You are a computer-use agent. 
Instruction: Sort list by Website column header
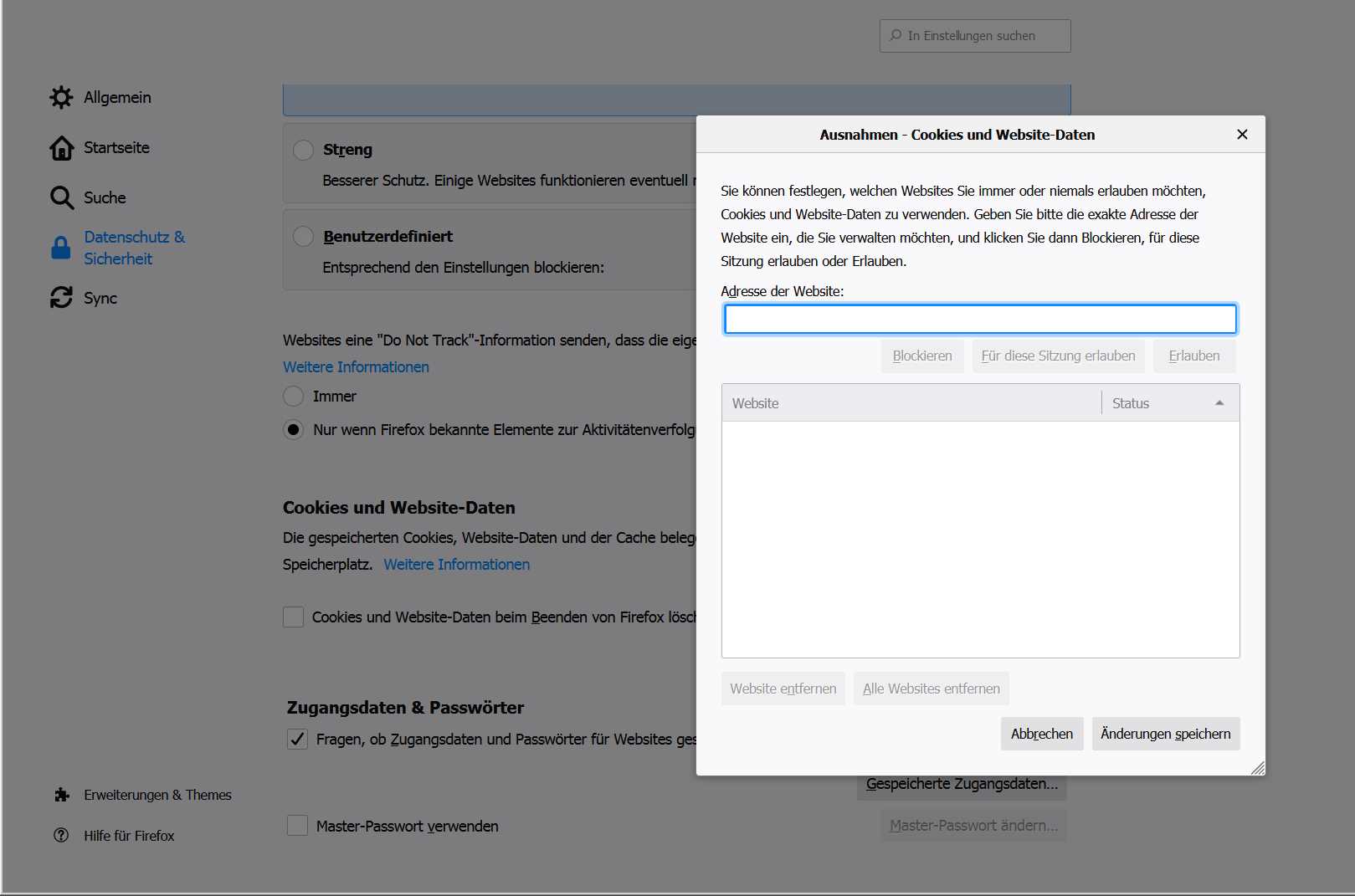click(x=911, y=403)
